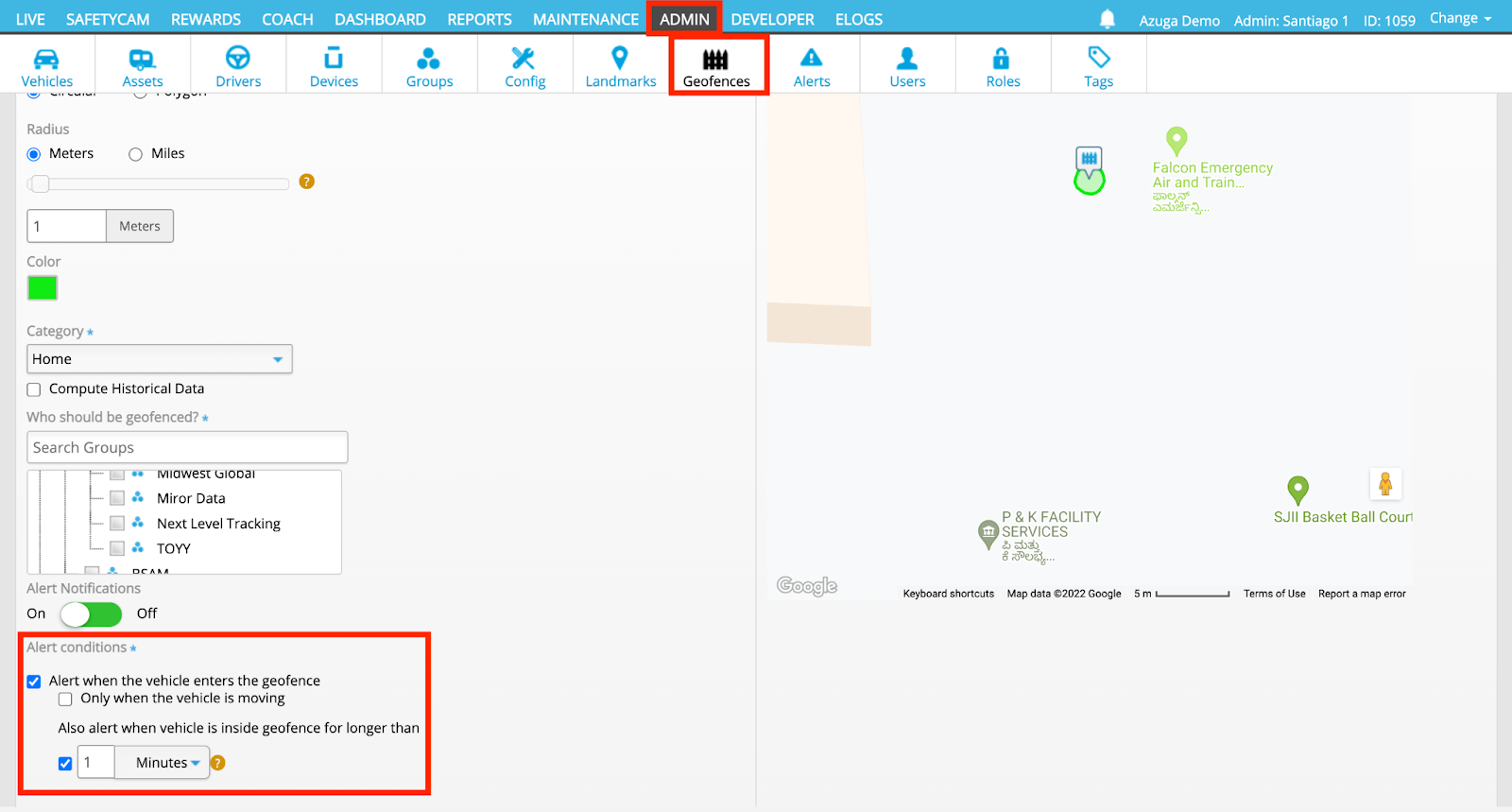Check Only when the vehicle is moving
This screenshot has width=1512, height=812.
tap(65, 700)
